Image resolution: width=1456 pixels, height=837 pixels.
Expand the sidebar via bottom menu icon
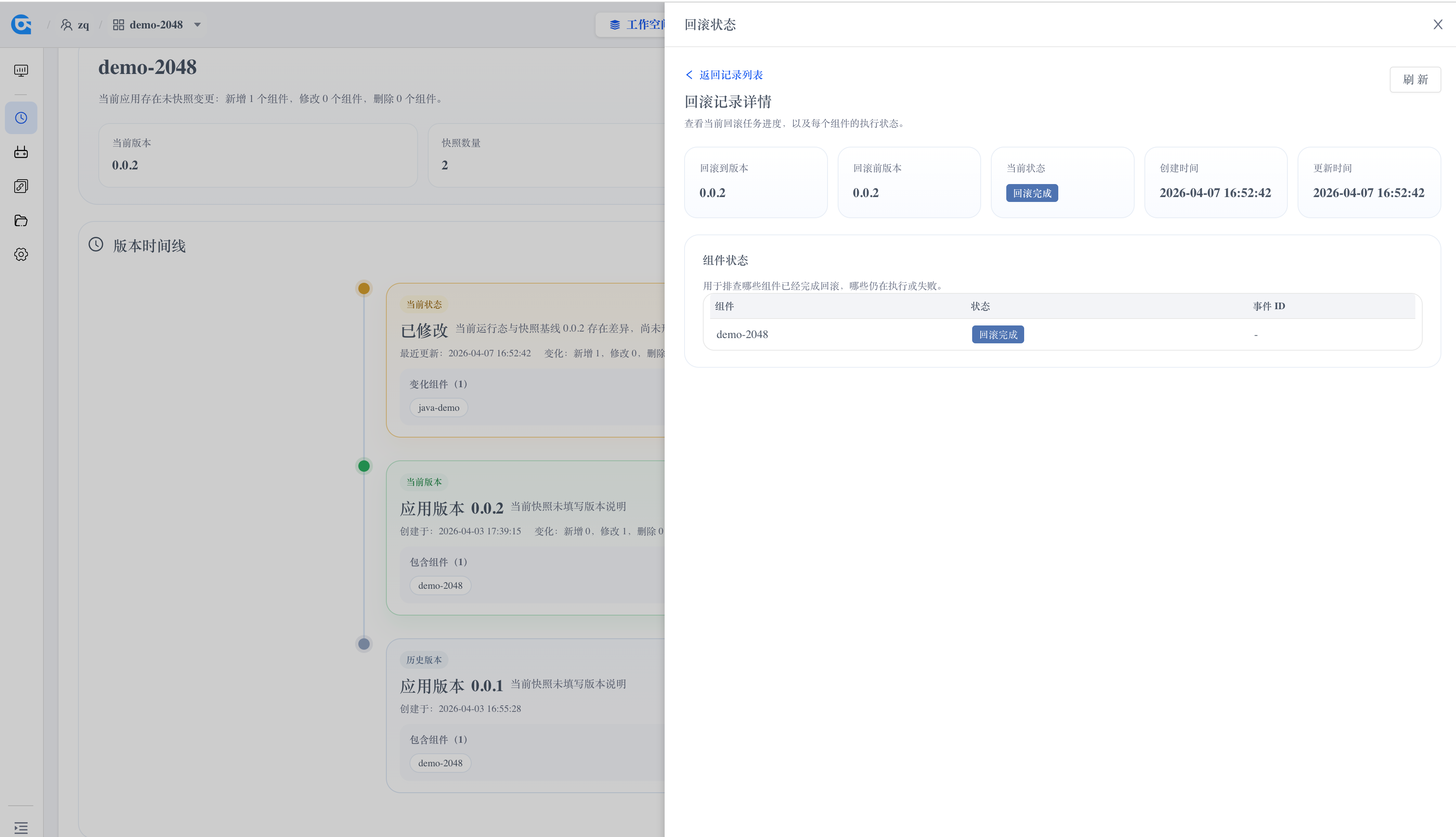pos(21,828)
